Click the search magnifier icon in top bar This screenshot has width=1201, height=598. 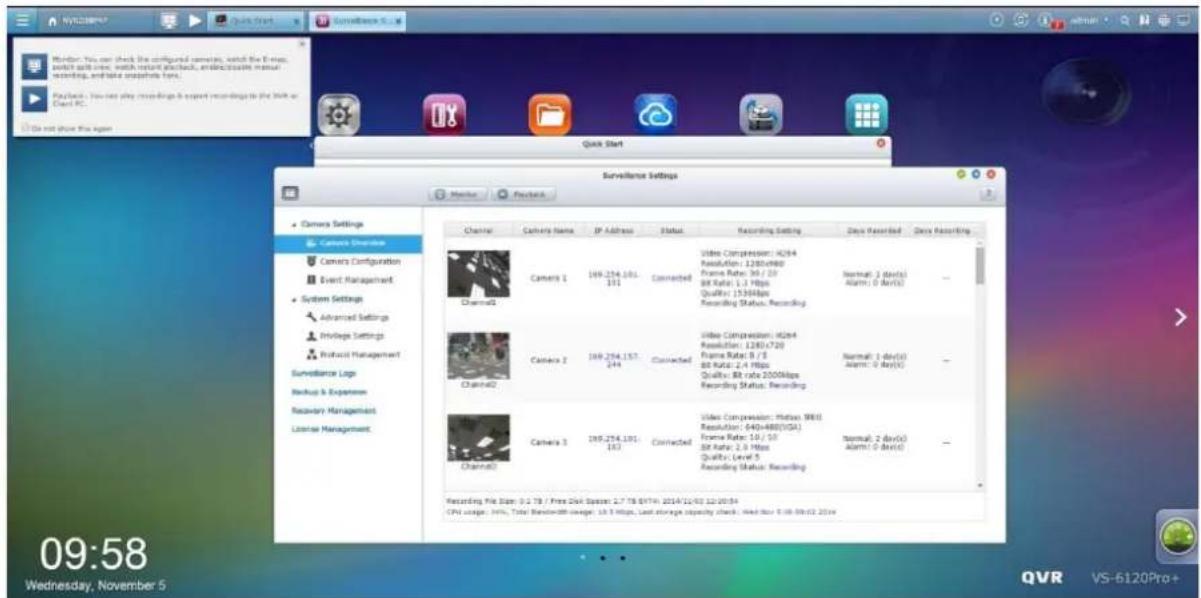coord(1128,20)
